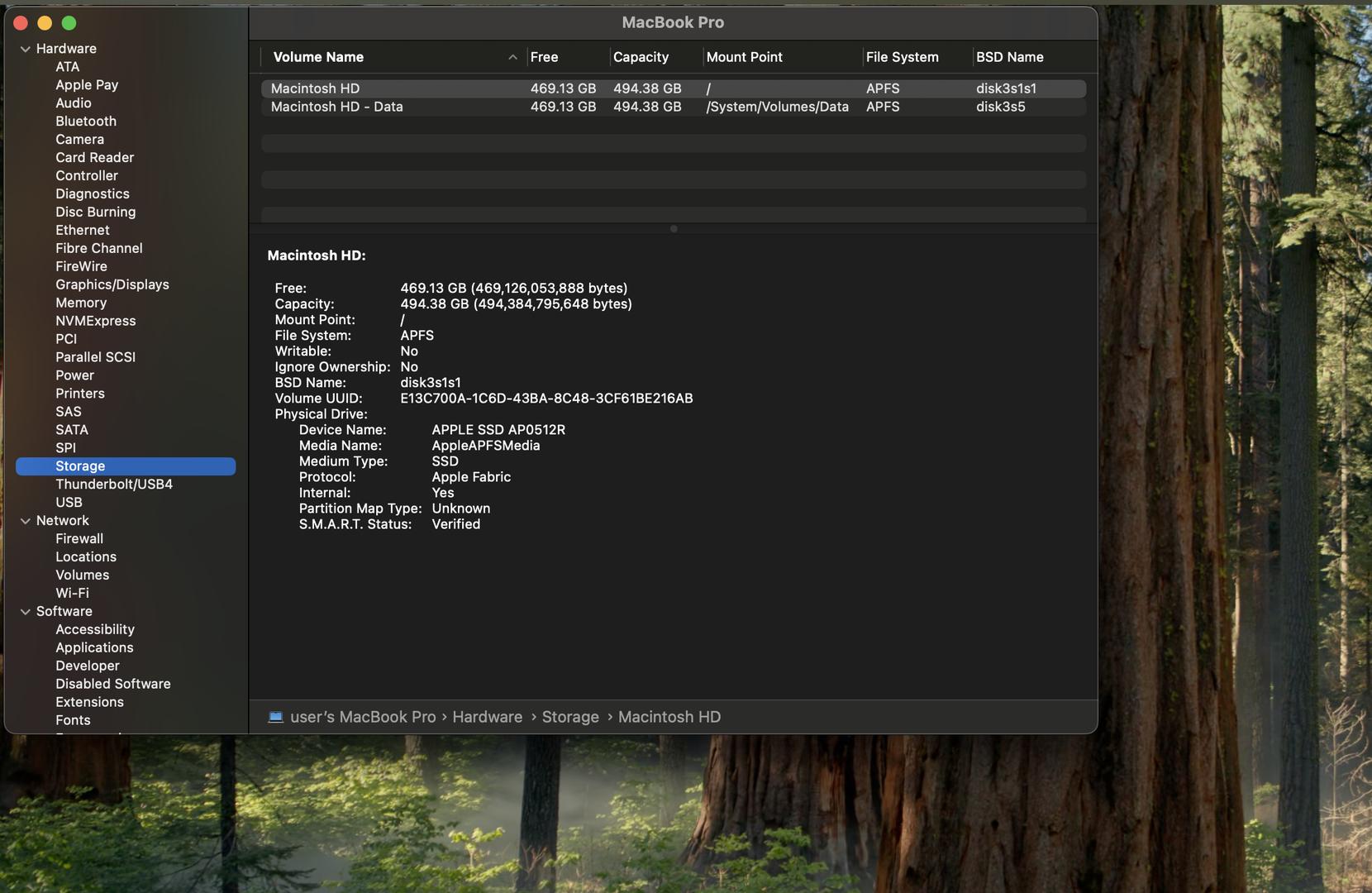Open Wi-Fi under Network
This screenshot has height=893, width=1372.
point(73,594)
